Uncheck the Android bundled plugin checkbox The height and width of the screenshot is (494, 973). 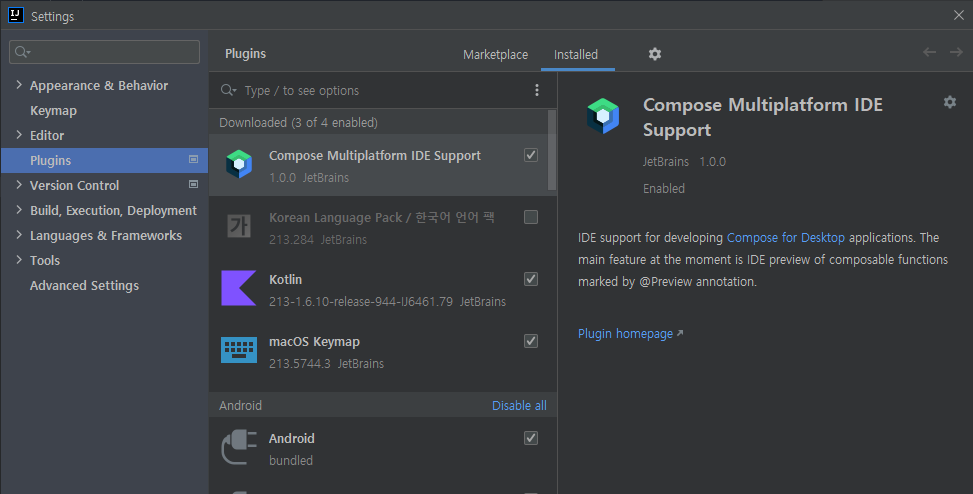tap(531, 438)
